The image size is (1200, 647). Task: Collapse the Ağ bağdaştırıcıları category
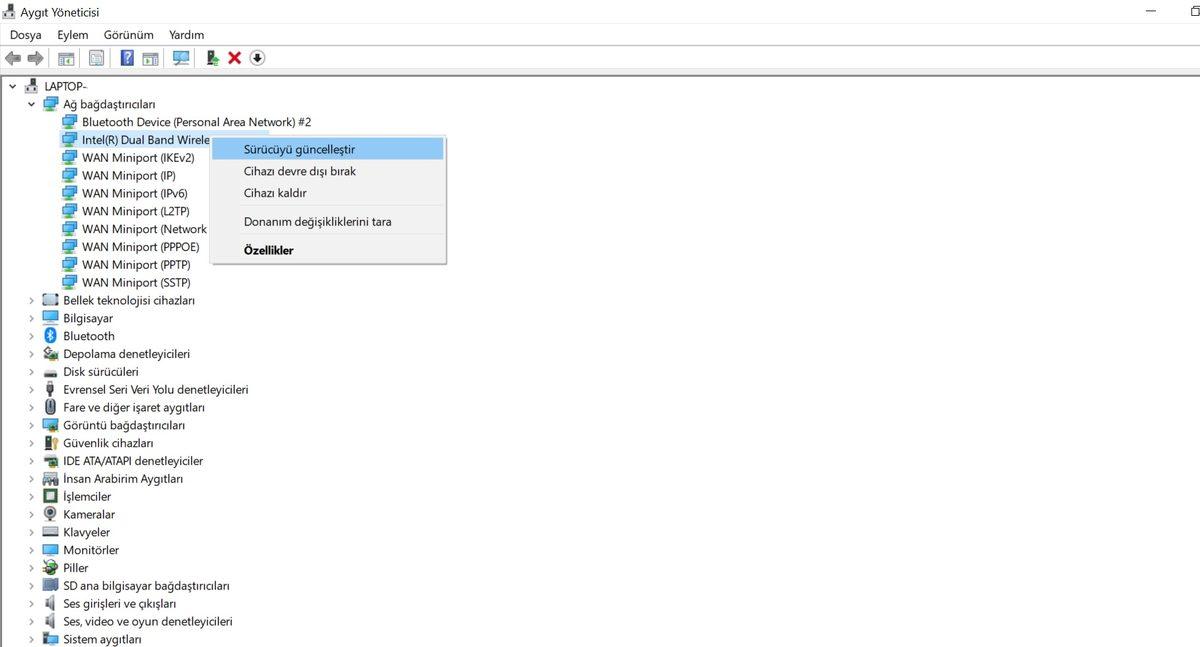[31, 104]
